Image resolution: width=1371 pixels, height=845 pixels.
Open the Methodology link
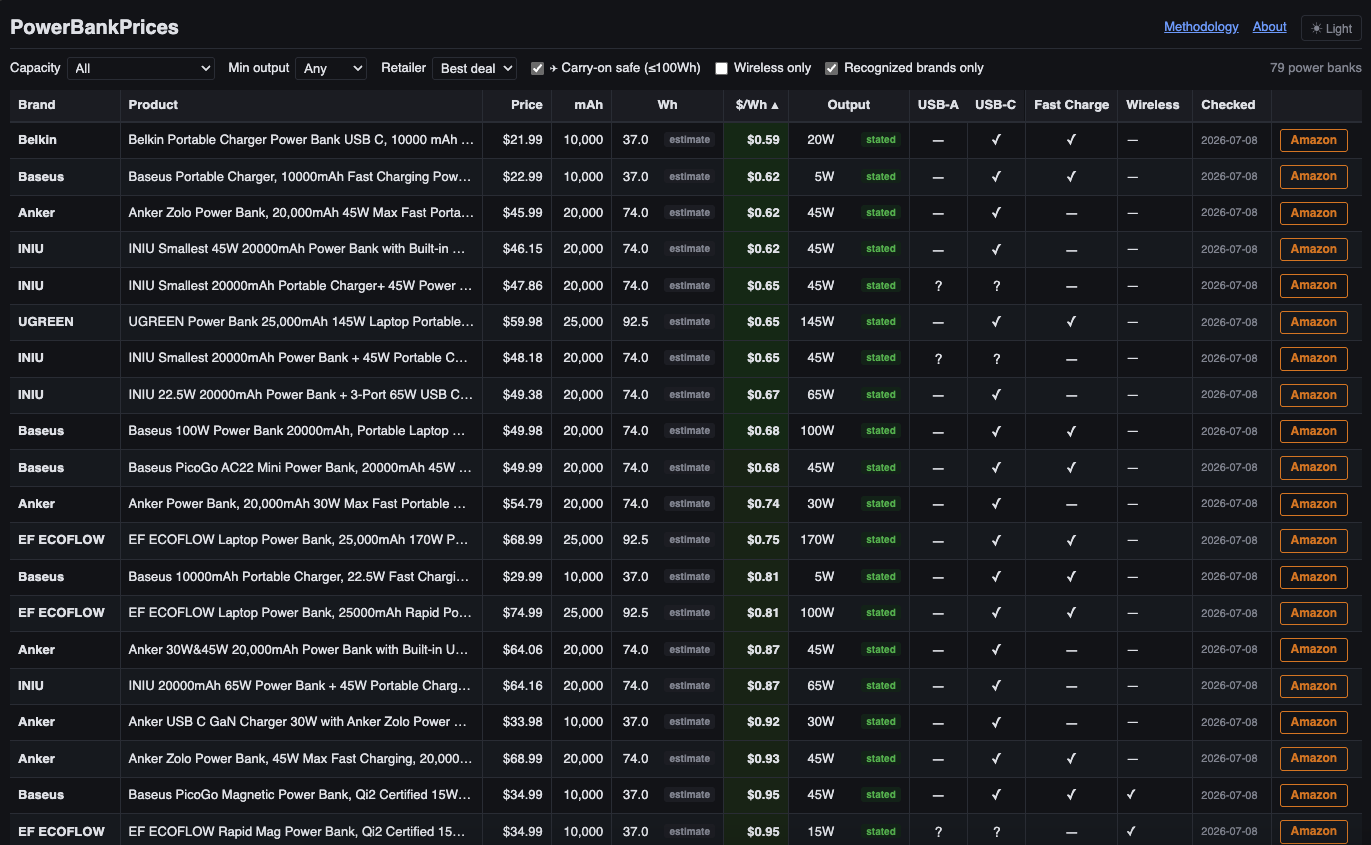click(1201, 27)
